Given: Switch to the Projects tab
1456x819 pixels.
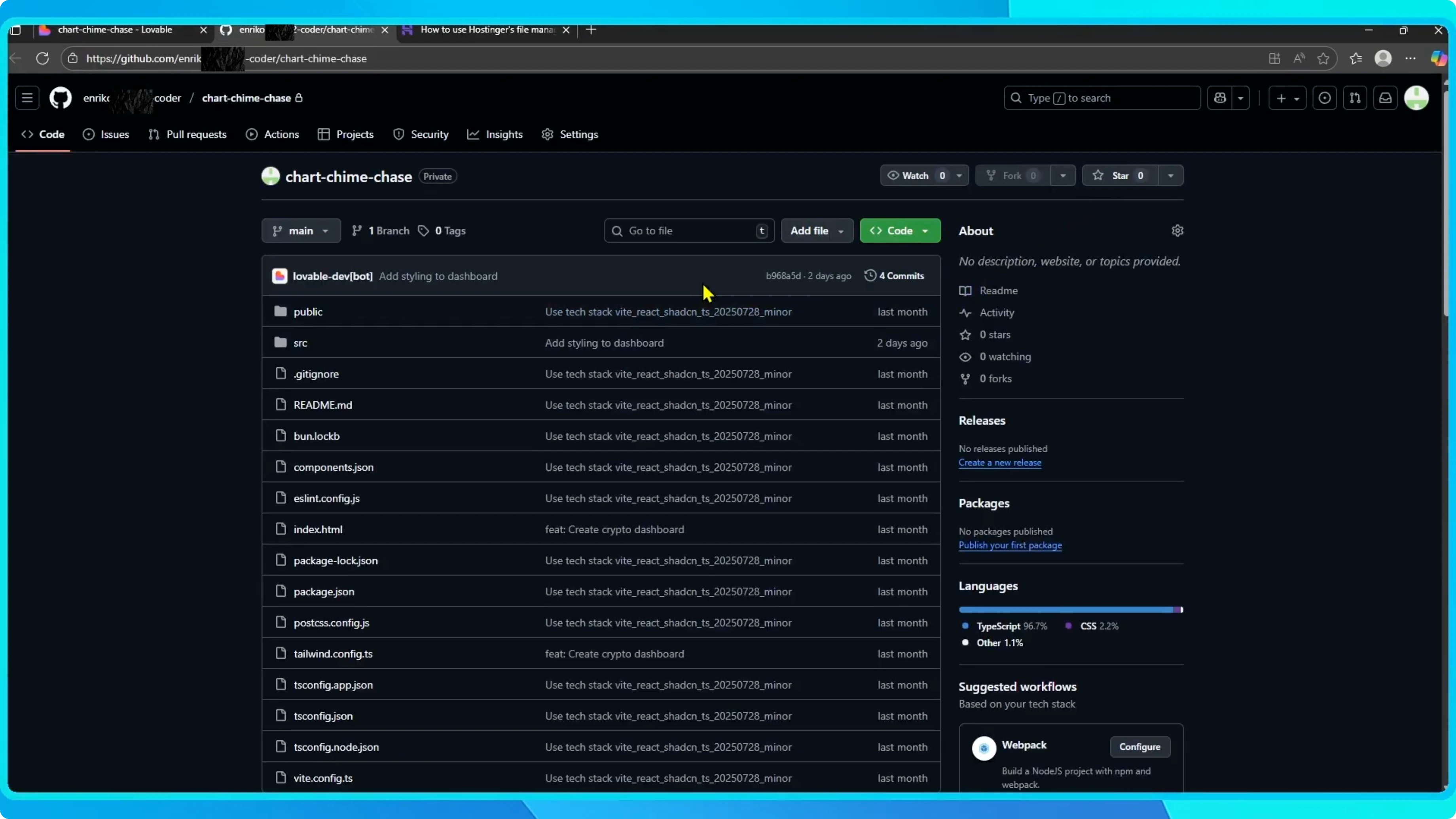Looking at the screenshot, I should tap(346, 135).
